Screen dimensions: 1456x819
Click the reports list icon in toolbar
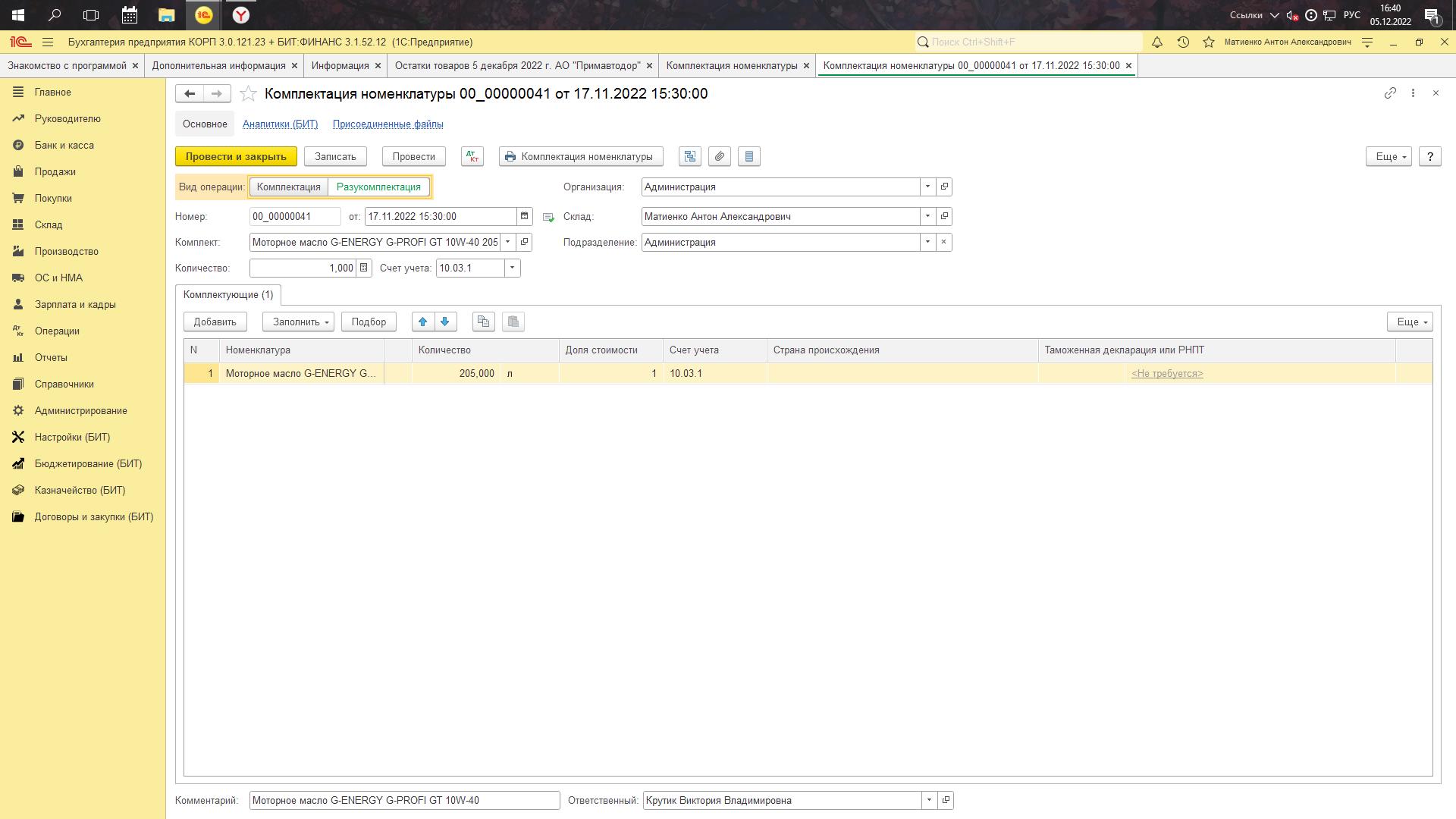(749, 156)
